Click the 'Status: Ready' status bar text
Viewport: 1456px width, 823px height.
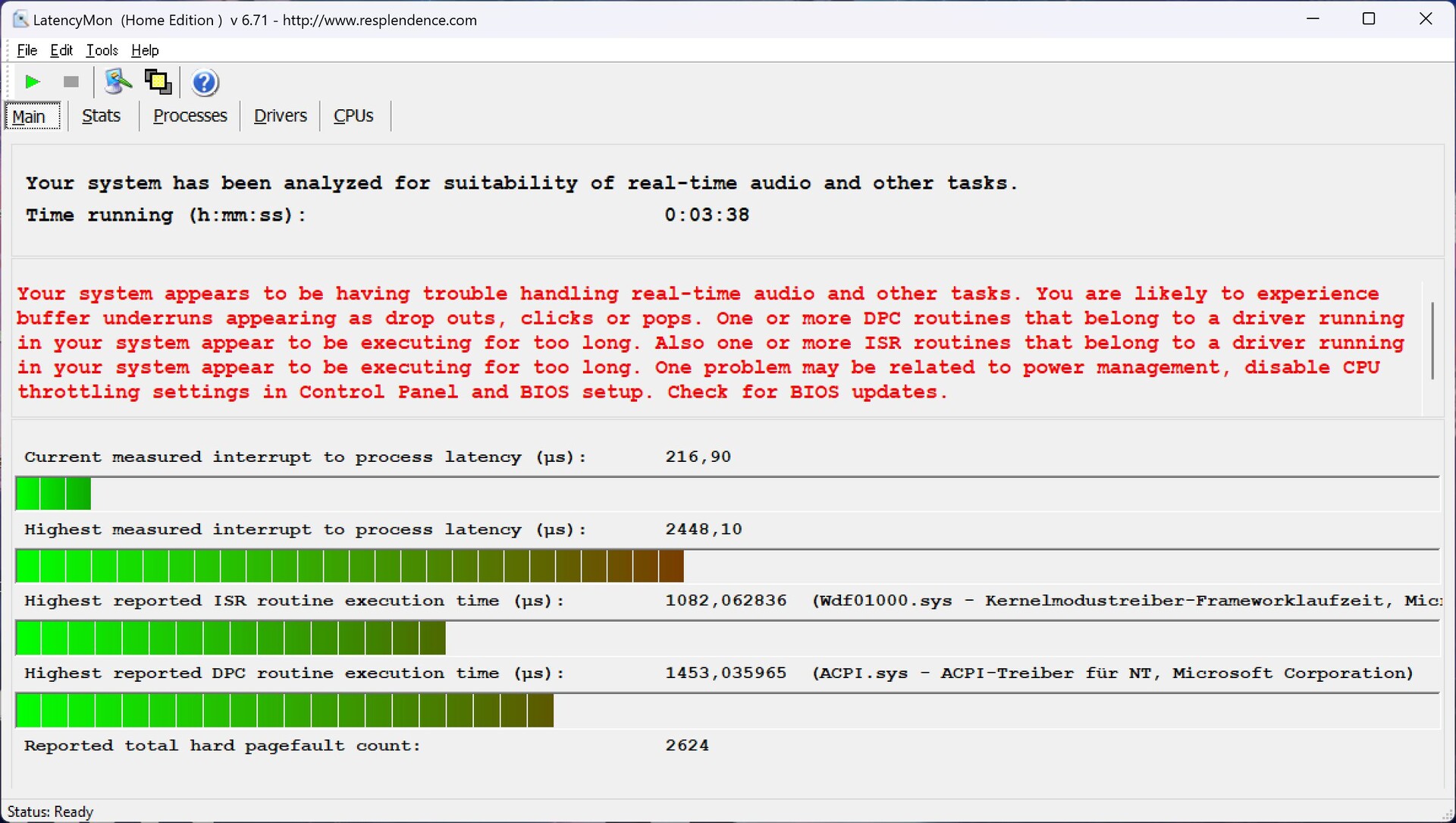pos(50,812)
